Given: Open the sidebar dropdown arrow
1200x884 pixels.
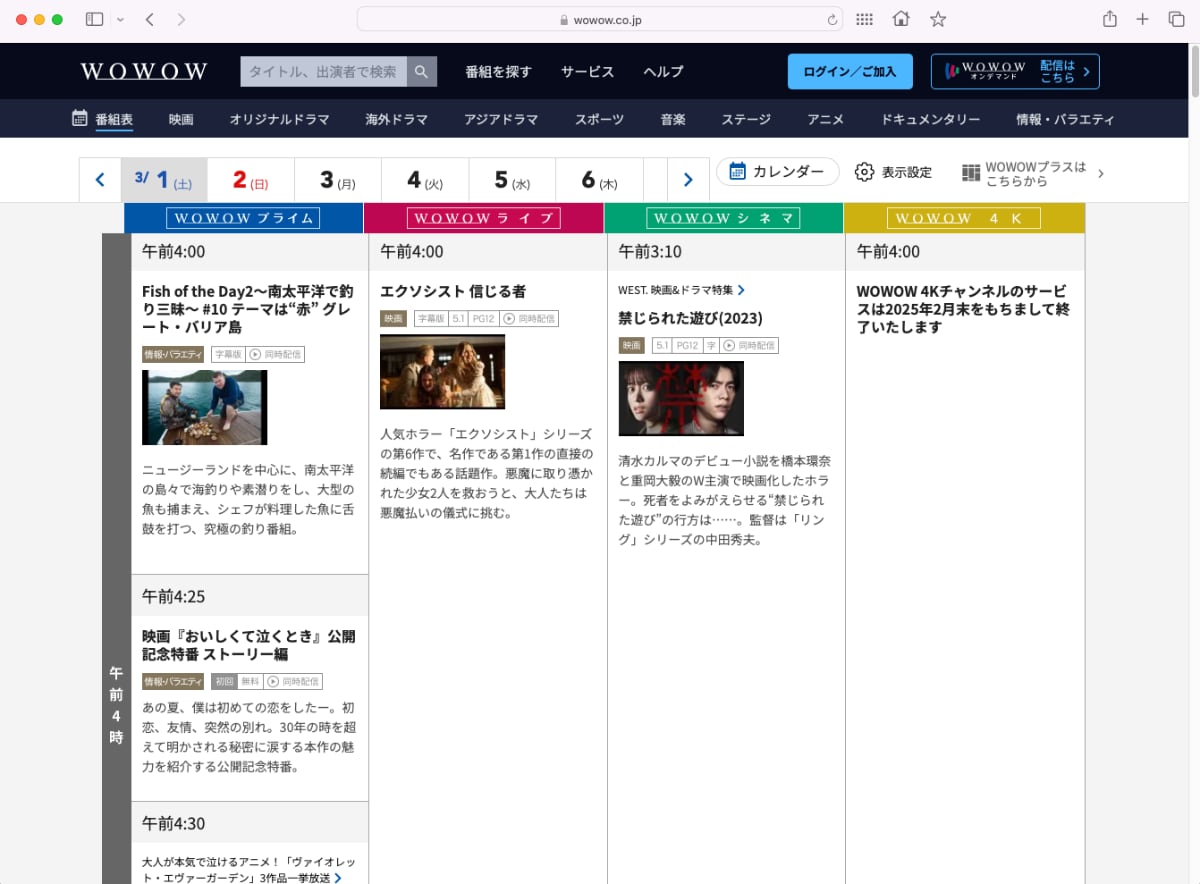Looking at the screenshot, I should tap(119, 18).
